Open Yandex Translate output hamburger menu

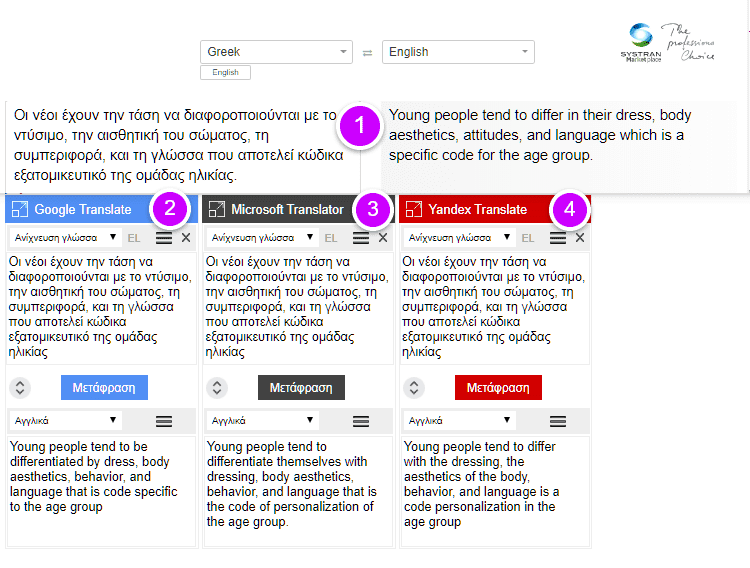(x=558, y=421)
